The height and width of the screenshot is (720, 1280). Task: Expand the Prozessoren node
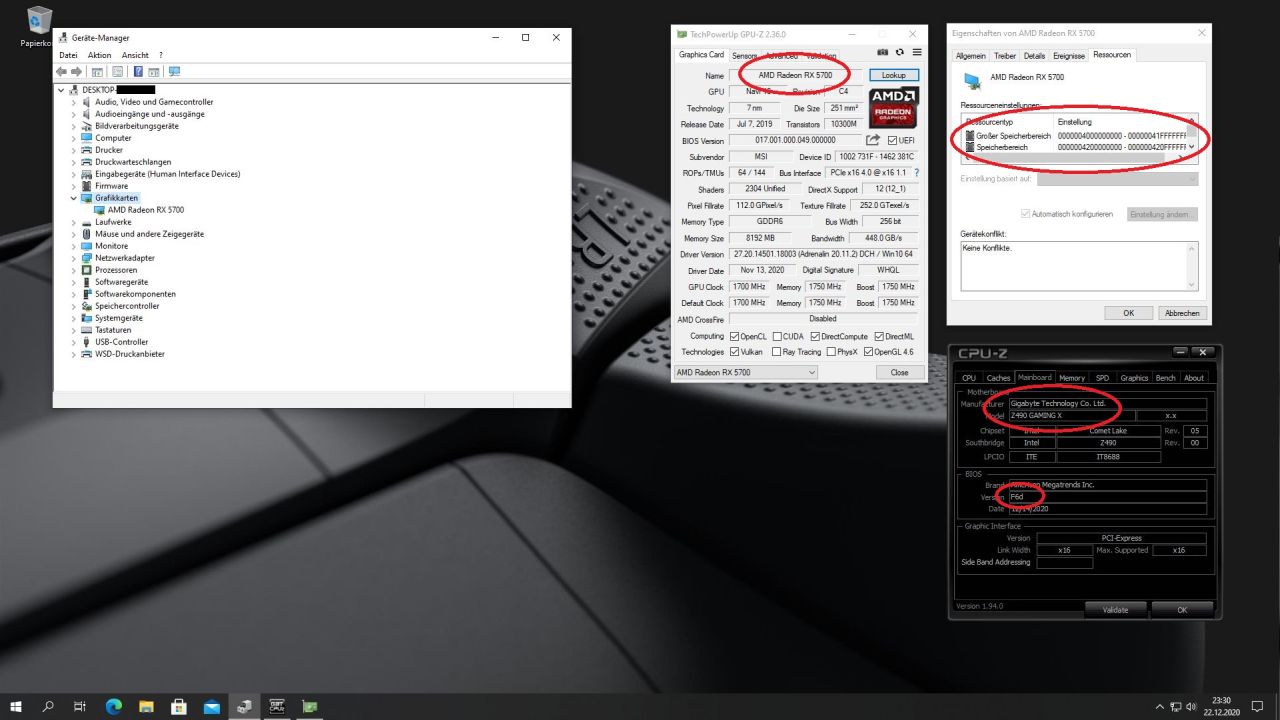(74, 270)
